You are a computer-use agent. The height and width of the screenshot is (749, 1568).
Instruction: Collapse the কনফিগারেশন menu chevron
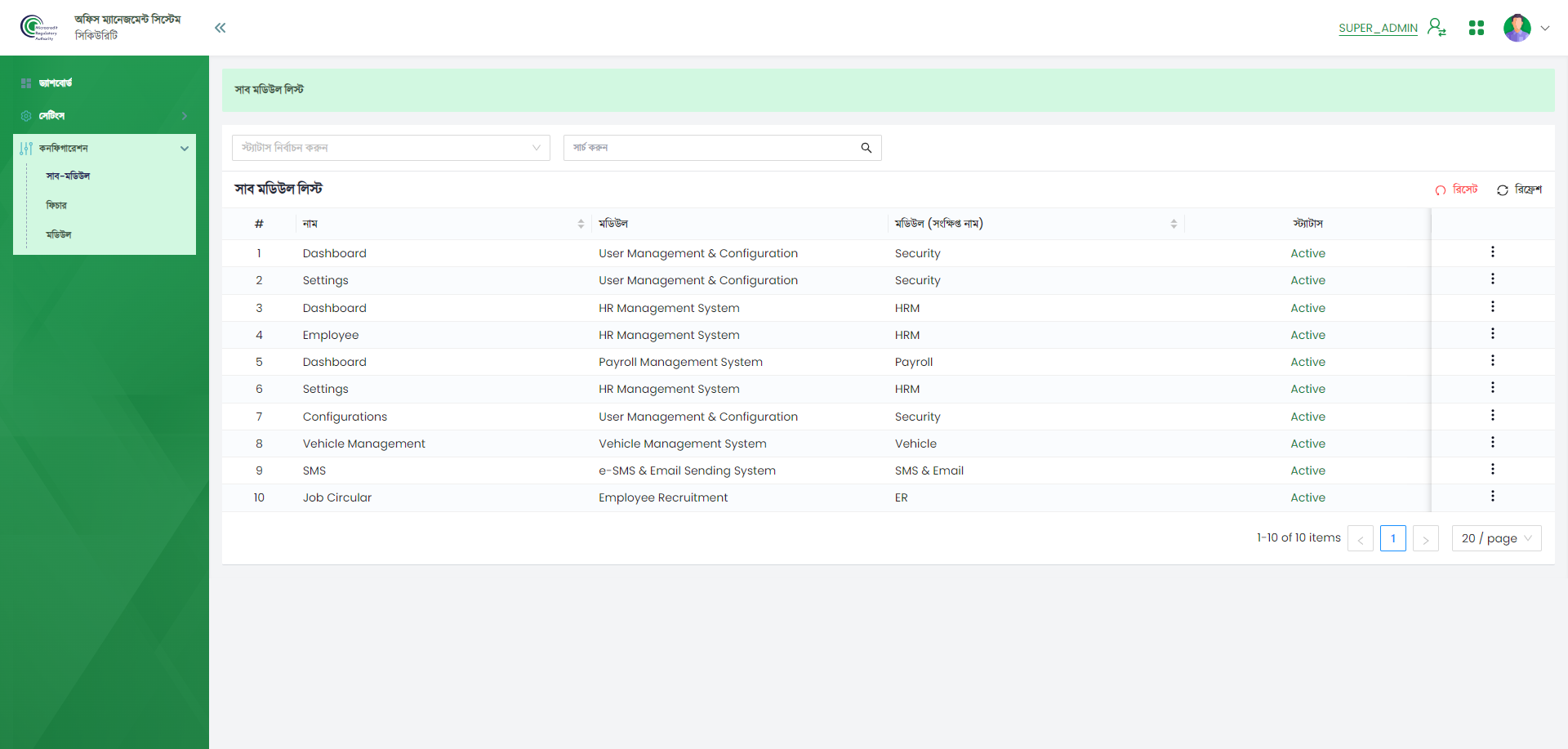click(x=185, y=149)
